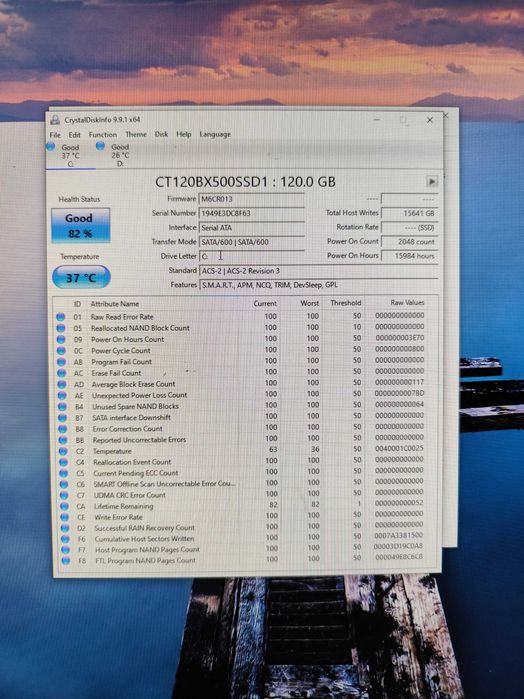Open the File menu

click(55, 135)
